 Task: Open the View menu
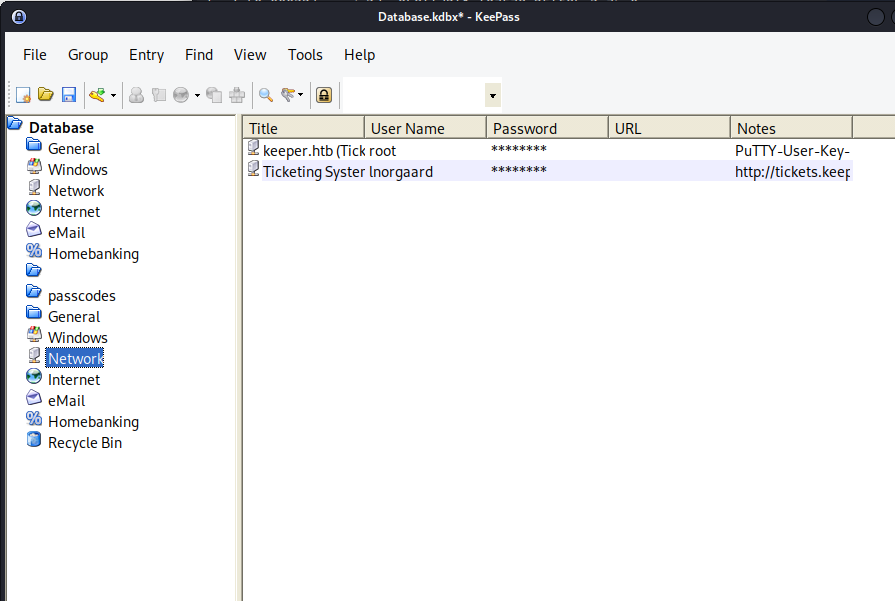click(250, 55)
